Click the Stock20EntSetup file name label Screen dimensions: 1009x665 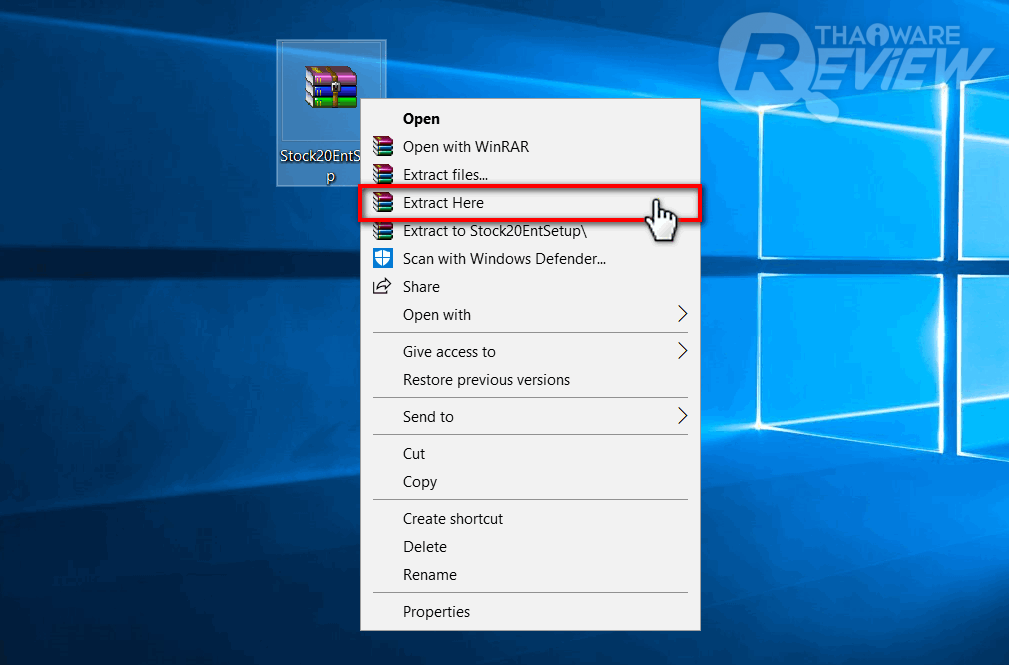320,165
